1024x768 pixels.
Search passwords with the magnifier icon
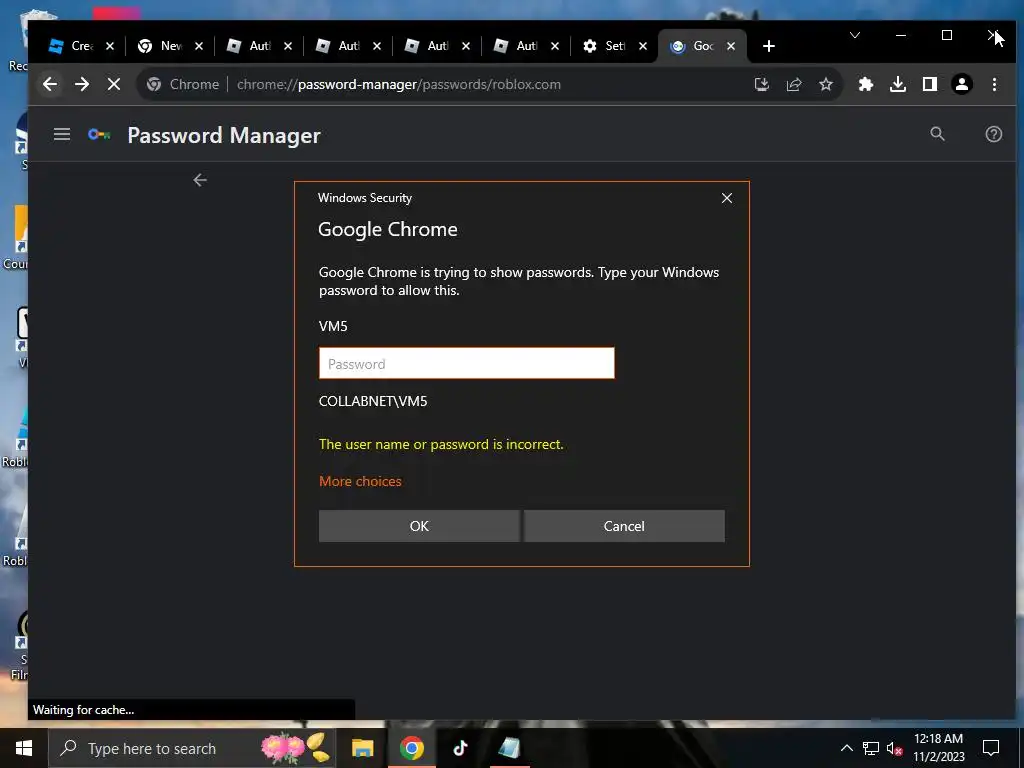937,134
